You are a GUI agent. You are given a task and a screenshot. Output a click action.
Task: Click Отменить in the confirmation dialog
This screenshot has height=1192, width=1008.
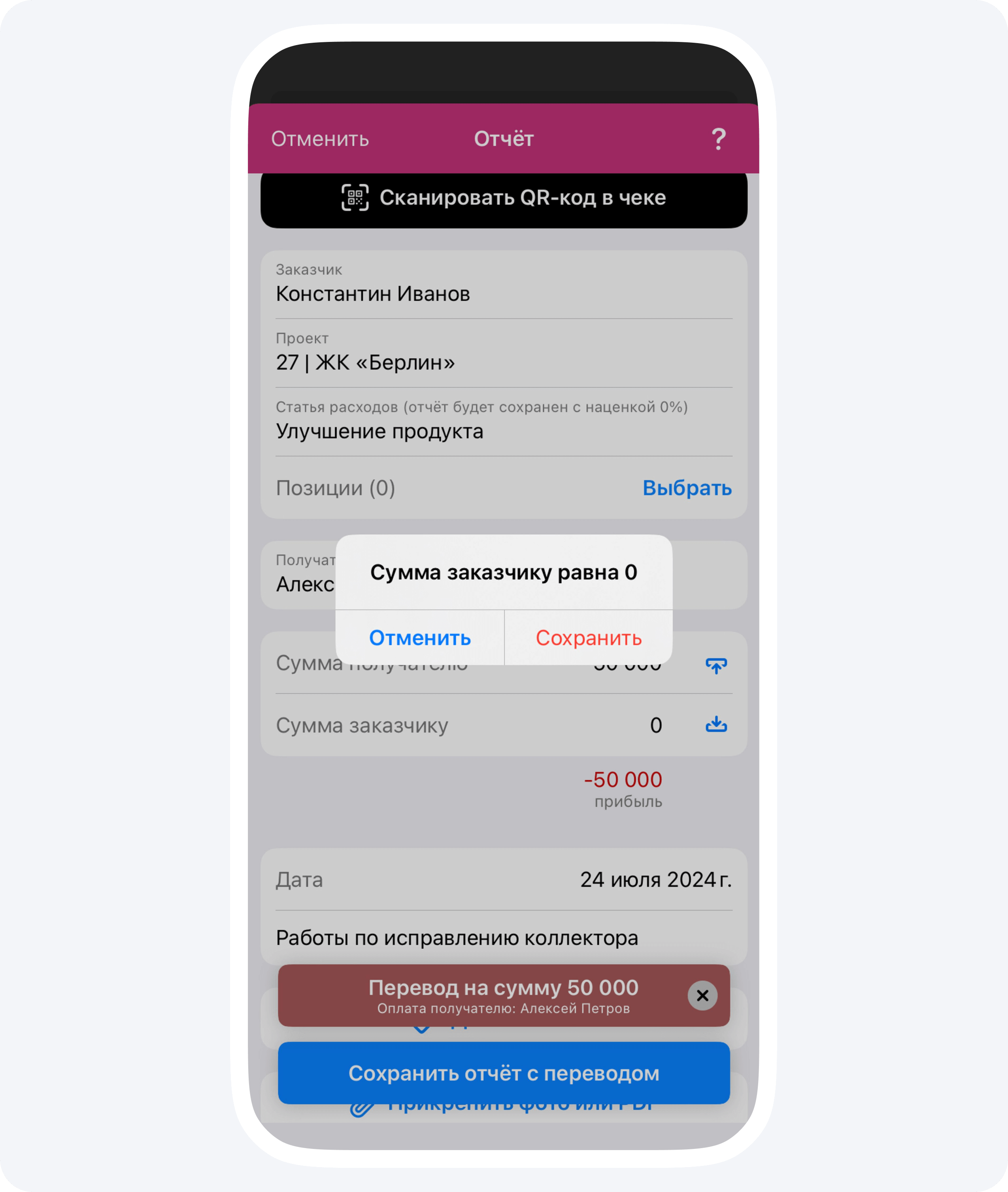tap(419, 637)
